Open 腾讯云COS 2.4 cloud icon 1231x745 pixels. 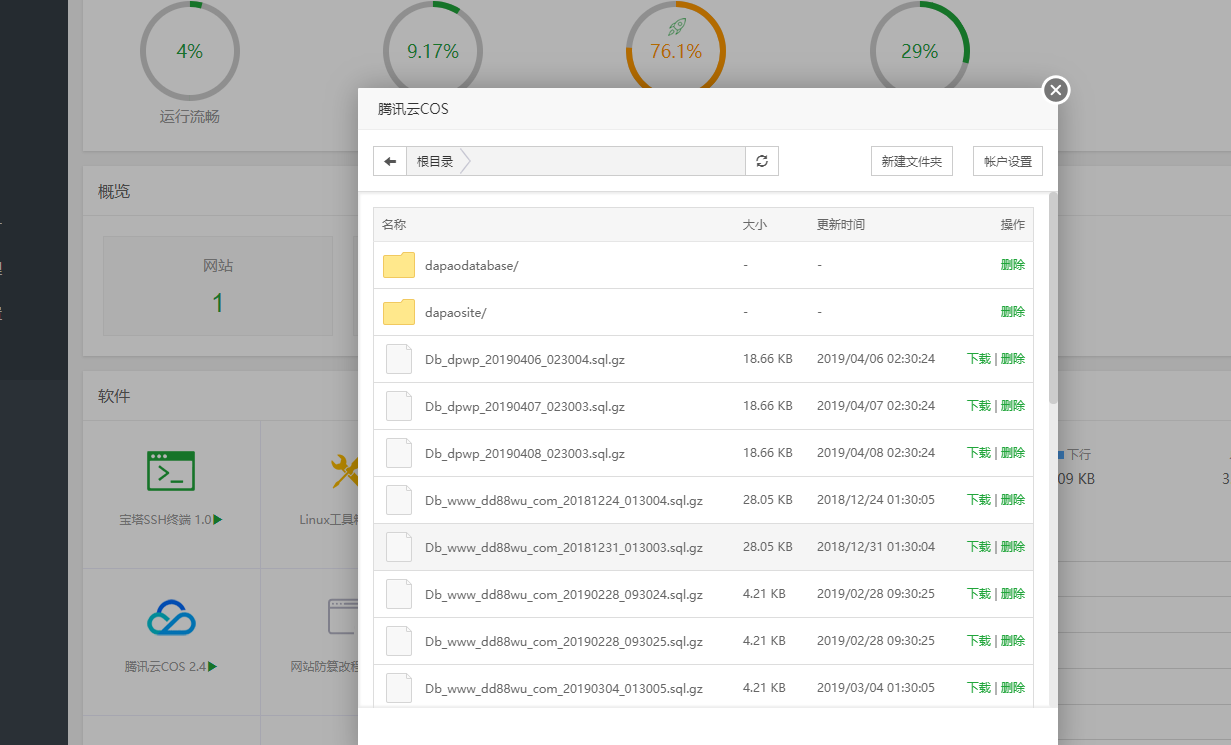[171, 617]
